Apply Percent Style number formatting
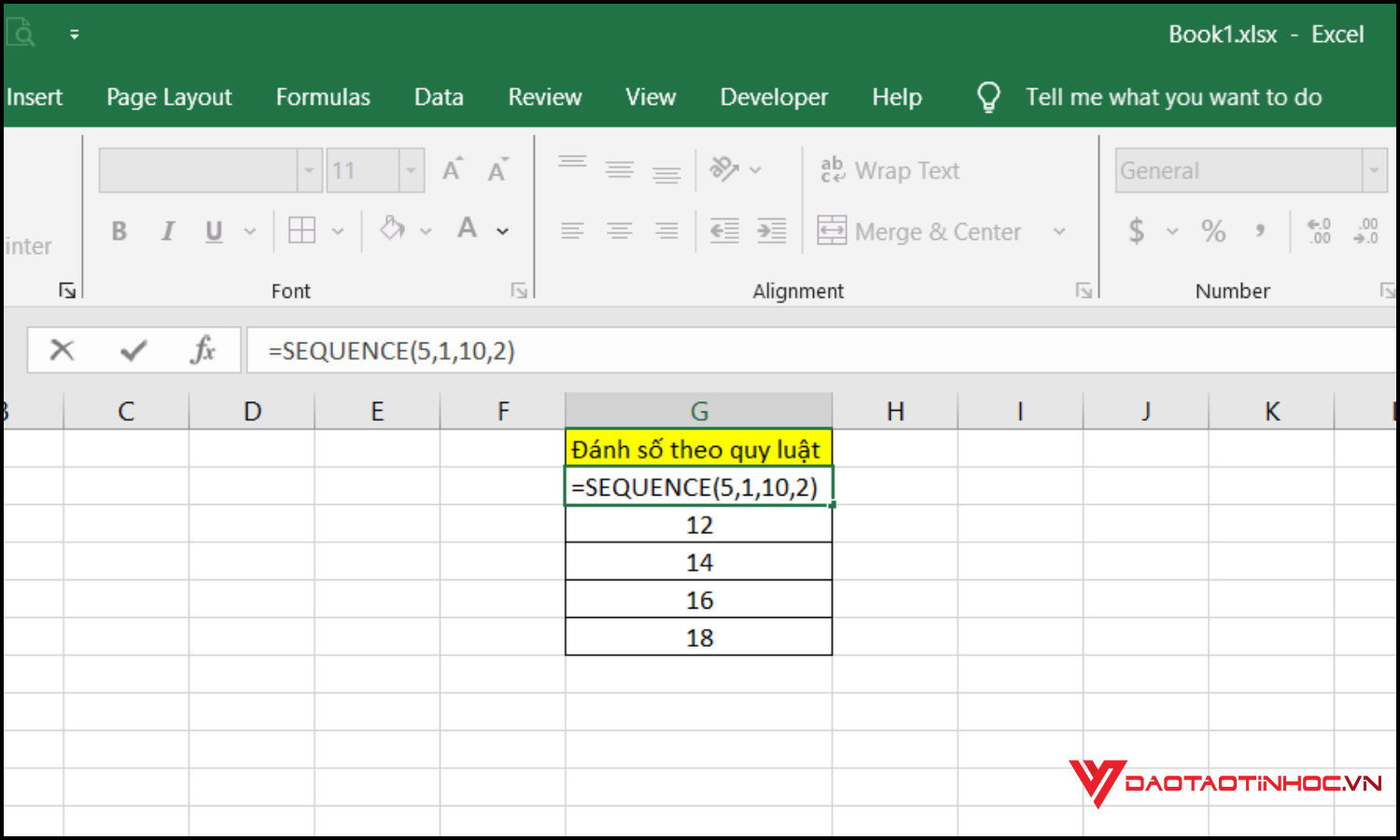This screenshot has height=840, width=1400. pyautogui.click(x=1213, y=231)
